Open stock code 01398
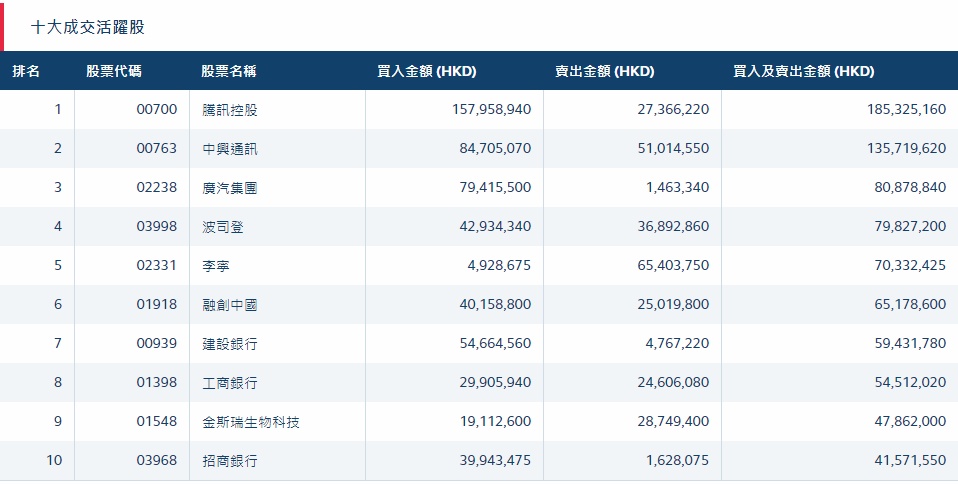The image size is (958, 484). [156, 382]
